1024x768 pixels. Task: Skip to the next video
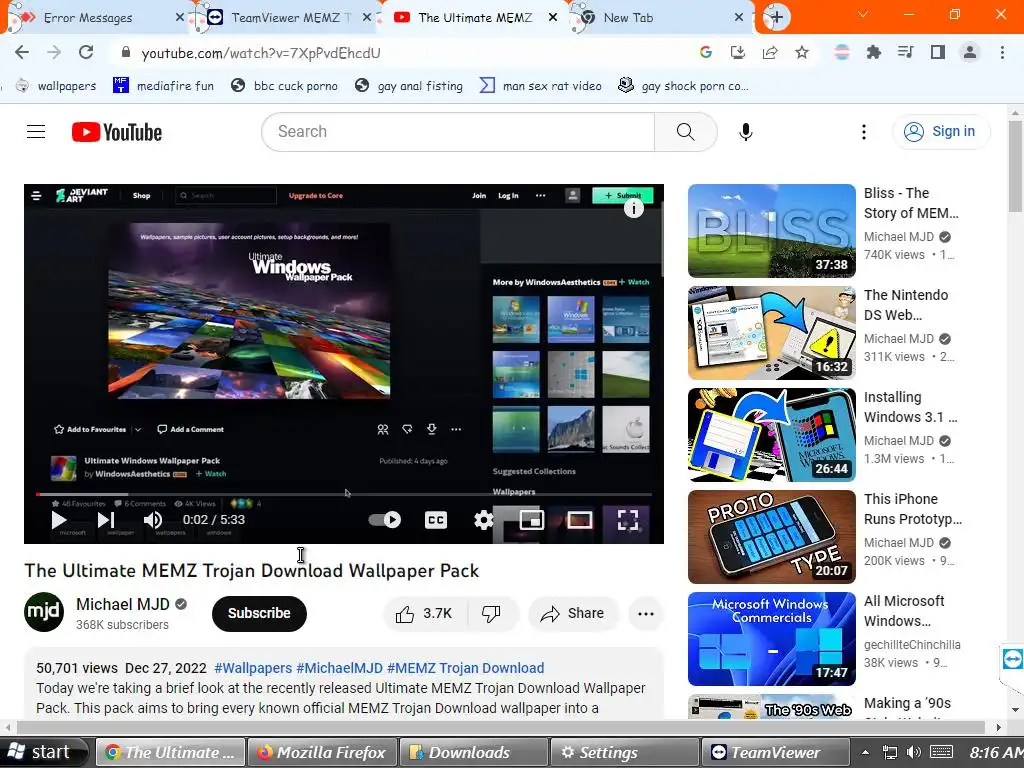[106, 520]
